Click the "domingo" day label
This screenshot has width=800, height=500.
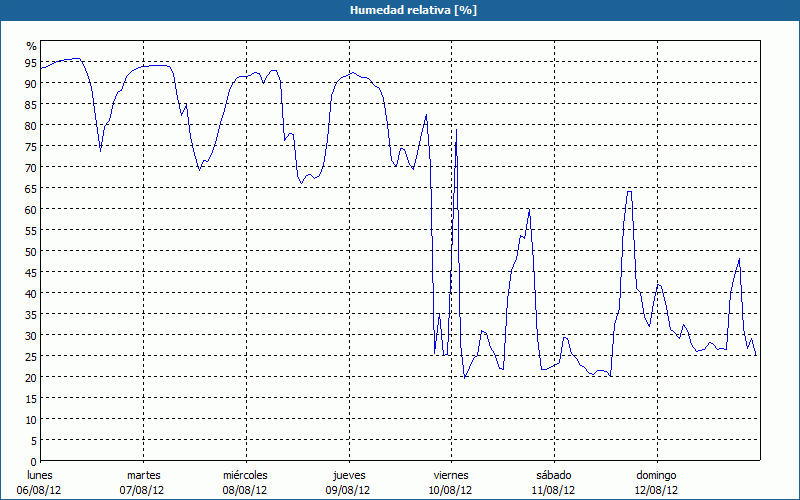[656, 475]
